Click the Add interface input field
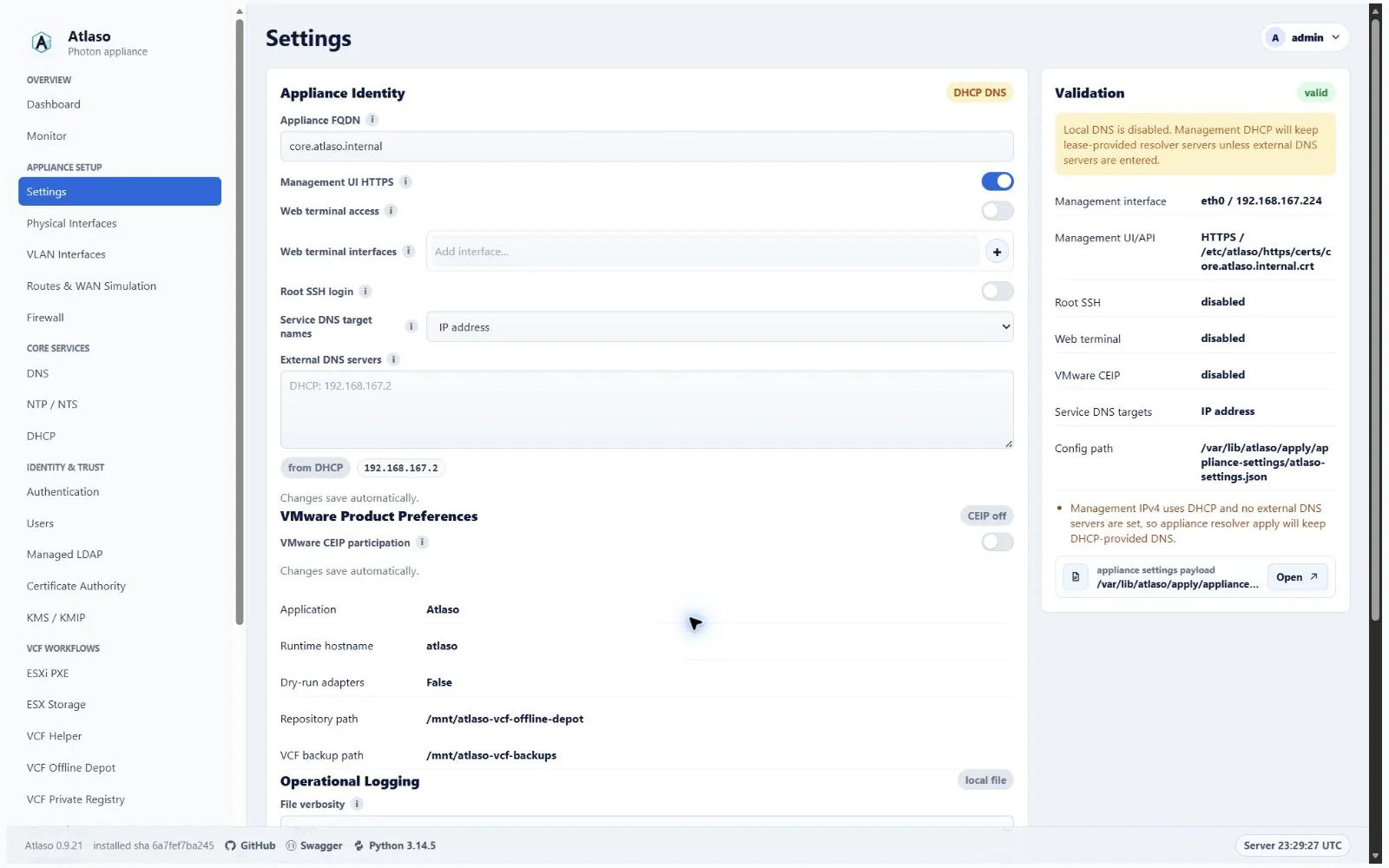The height and width of the screenshot is (868, 1389). pos(706,252)
